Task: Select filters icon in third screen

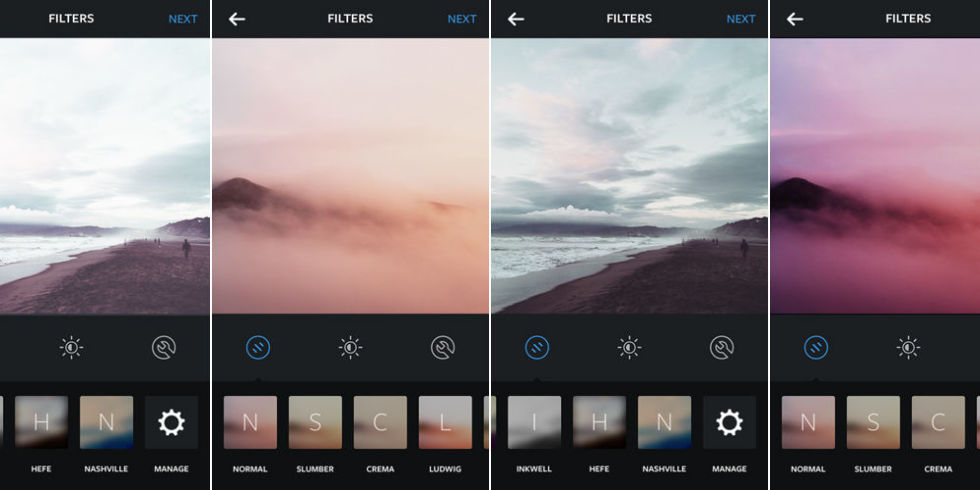Action: 537,348
